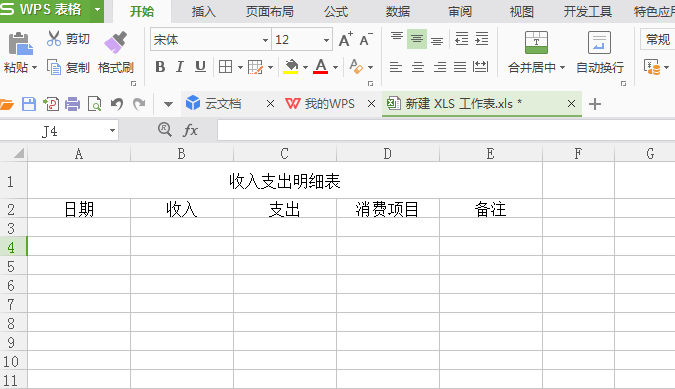
Task: Toggle vertical middle alignment
Action: [x=417, y=39]
